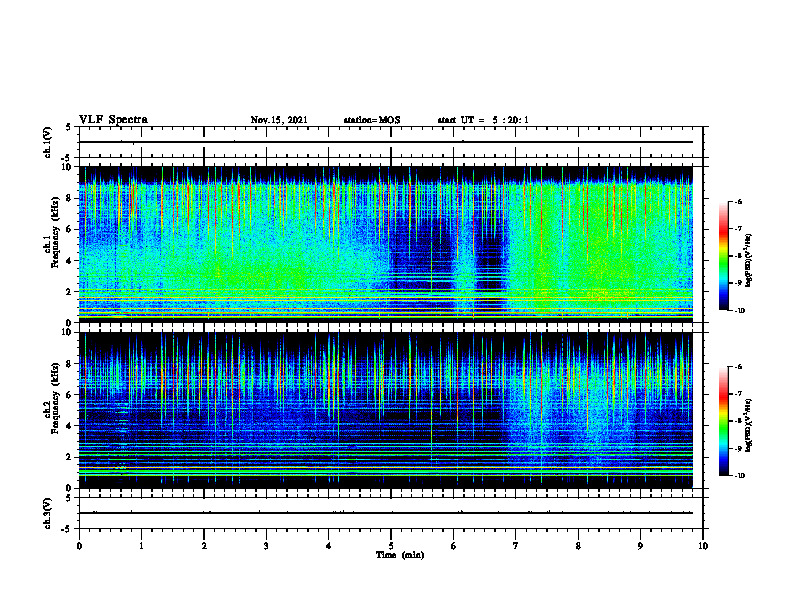Click the "-5" tick on ch.3(V) axis
The height and width of the screenshot is (612, 792).
(x=66, y=529)
